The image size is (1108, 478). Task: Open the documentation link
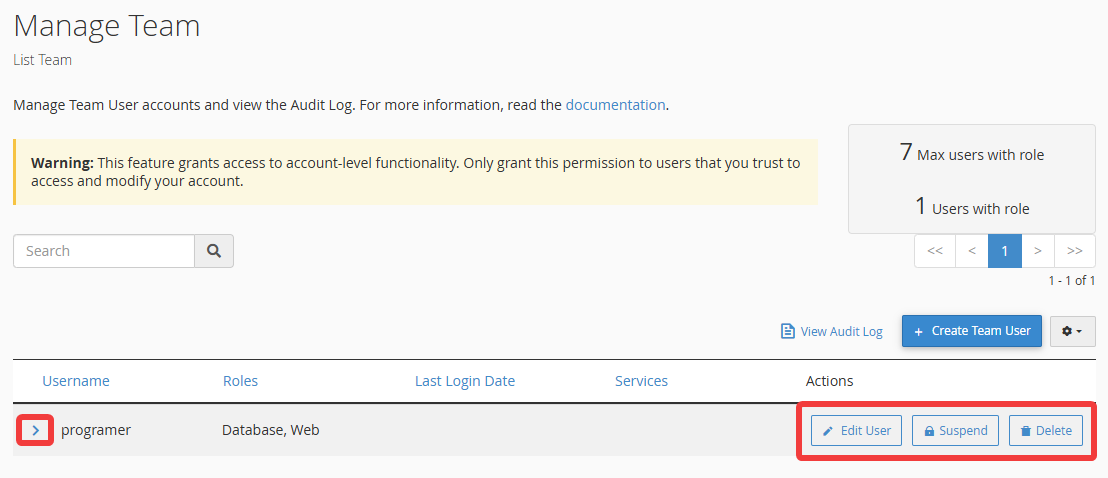click(615, 104)
